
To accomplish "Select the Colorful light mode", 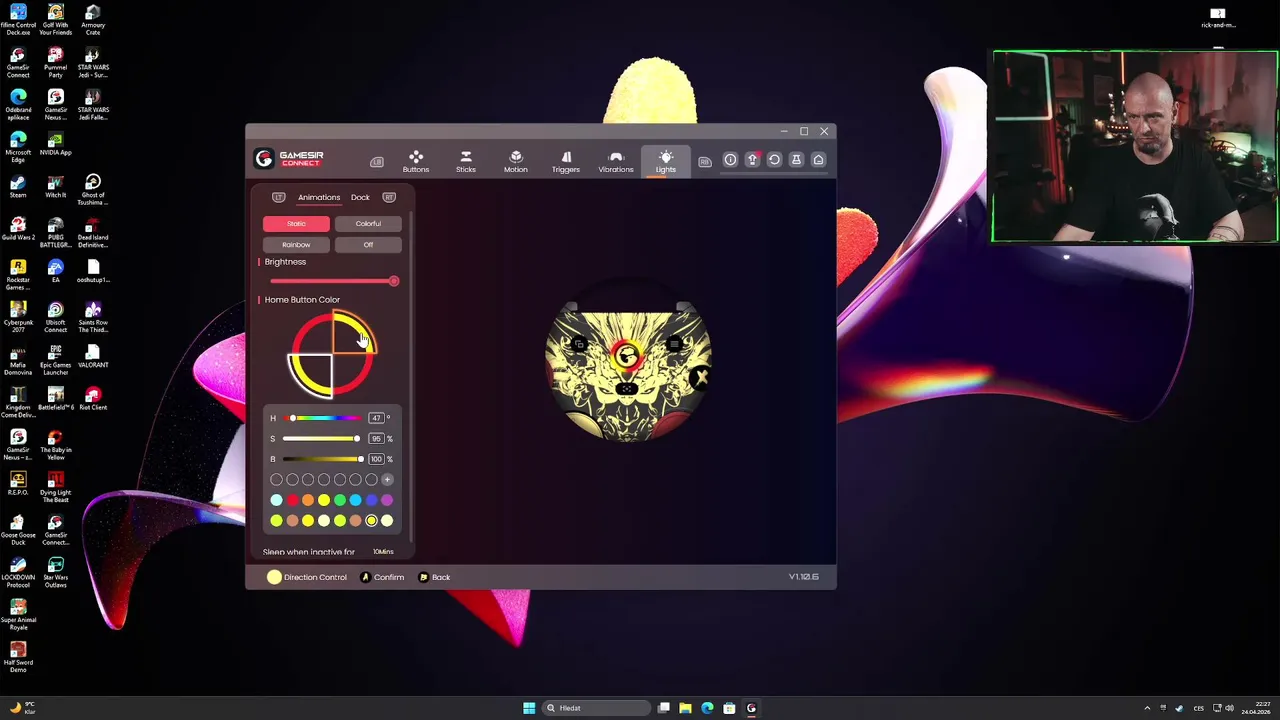I will click(x=368, y=224).
